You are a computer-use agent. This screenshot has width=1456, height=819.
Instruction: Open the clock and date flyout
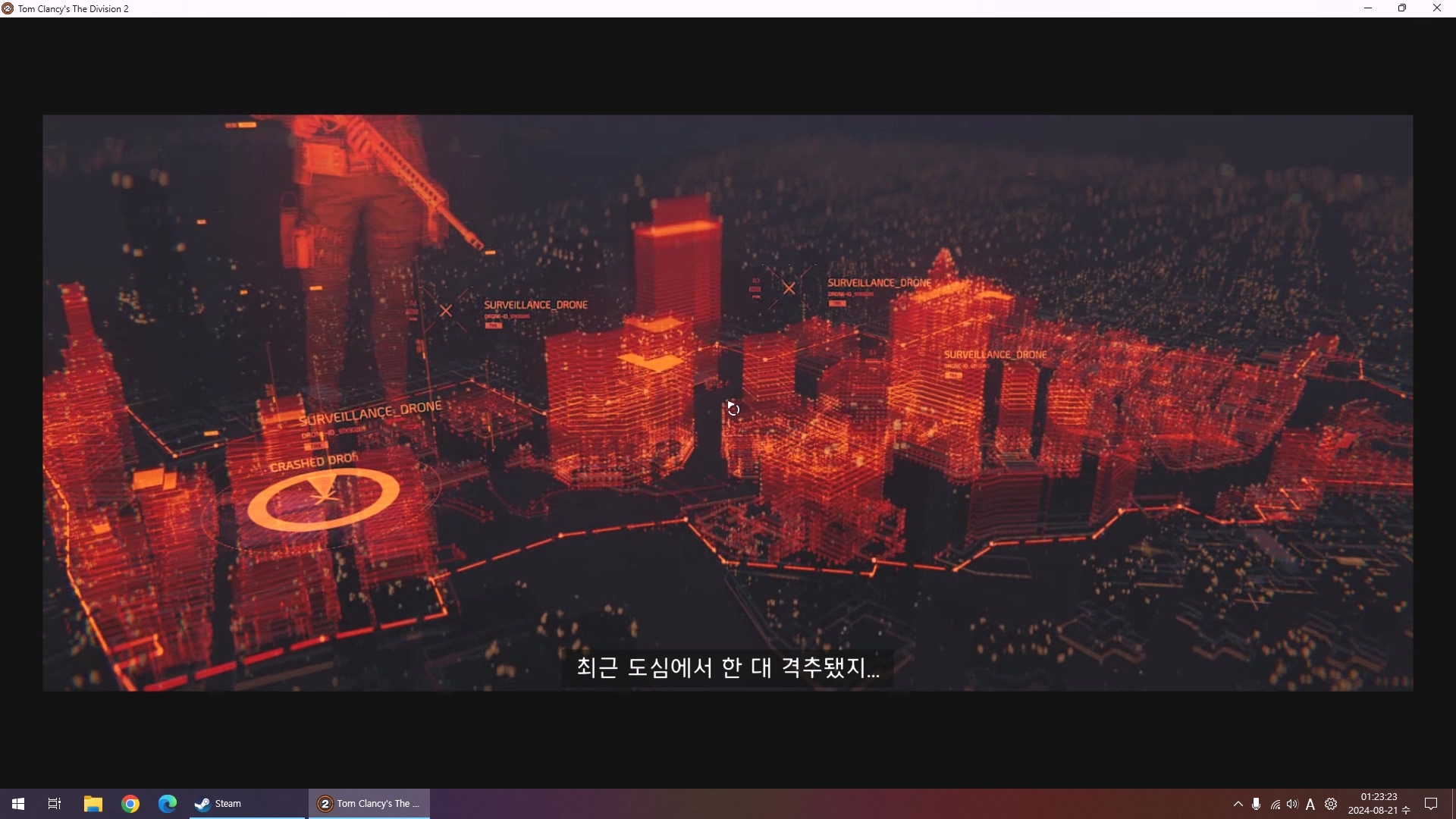(x=1379, y=804)
